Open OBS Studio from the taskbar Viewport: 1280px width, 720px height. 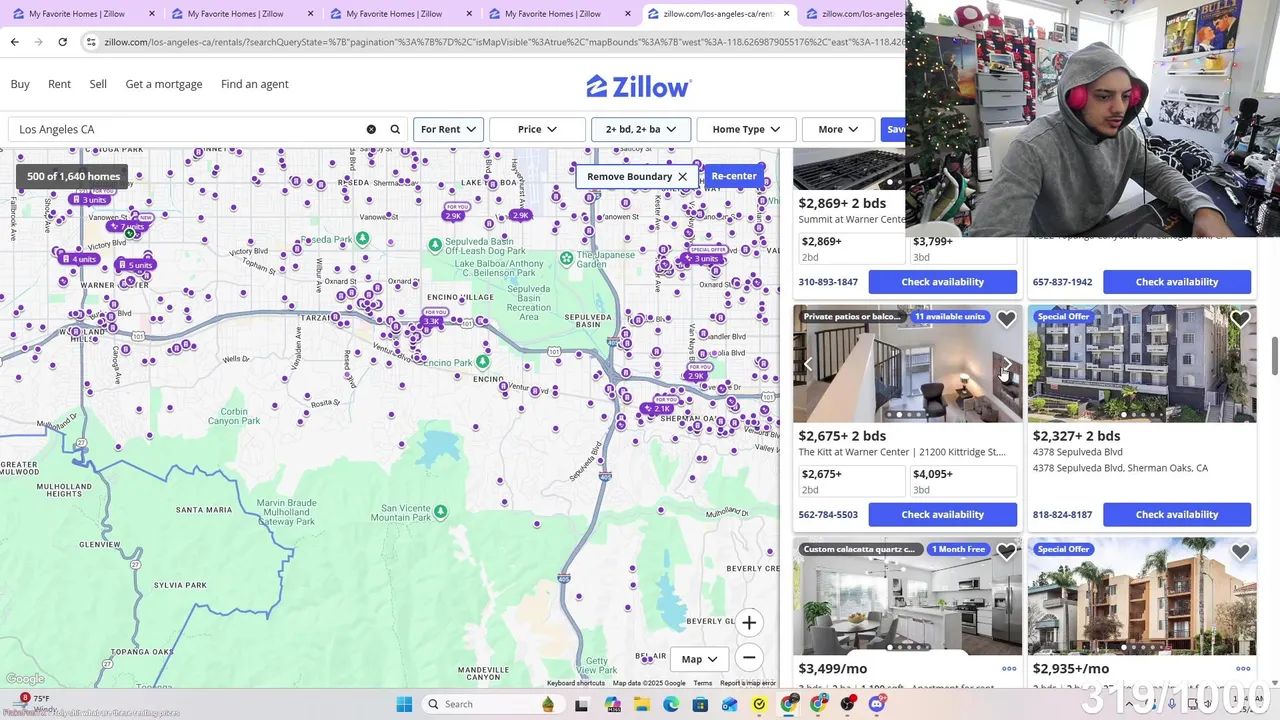[848, 704]
